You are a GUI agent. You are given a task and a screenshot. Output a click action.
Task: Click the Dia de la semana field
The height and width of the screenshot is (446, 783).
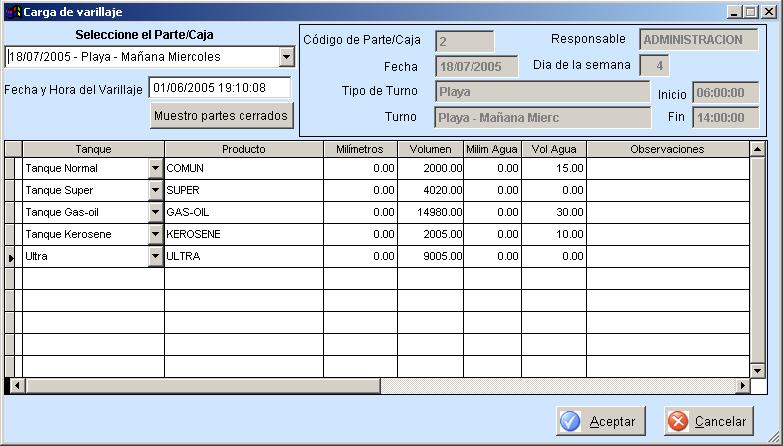(x=654, y=65)
